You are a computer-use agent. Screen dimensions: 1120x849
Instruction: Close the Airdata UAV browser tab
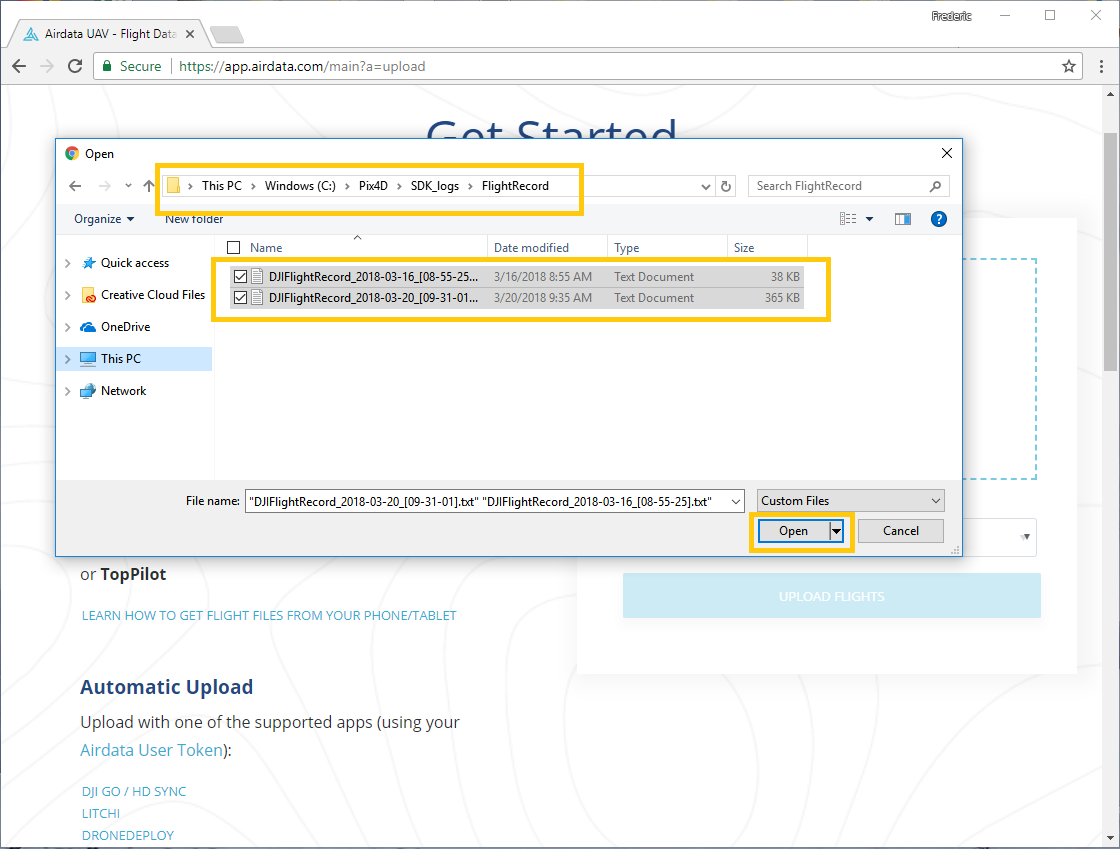click(x=190, y=34)
